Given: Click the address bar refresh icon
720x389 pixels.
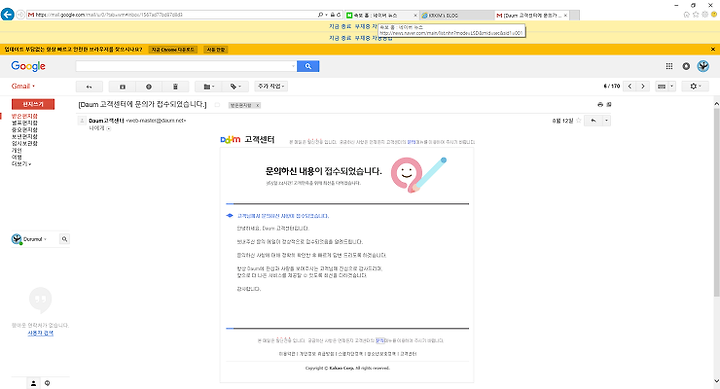Looking at the screenshot, I should [339, 15].
